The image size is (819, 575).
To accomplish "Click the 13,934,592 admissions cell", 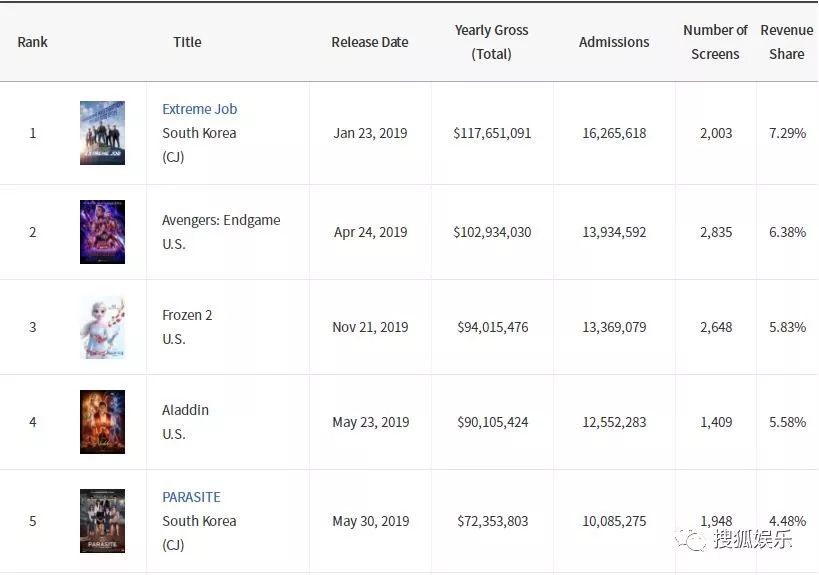I will point(614,232).
